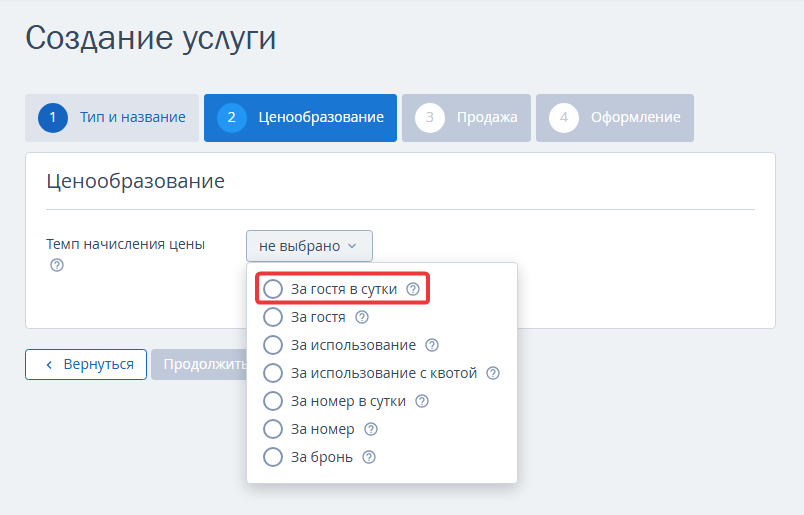Show help for 'За использование с квотой'
This screenshot has height=515, width=804.
493,373
